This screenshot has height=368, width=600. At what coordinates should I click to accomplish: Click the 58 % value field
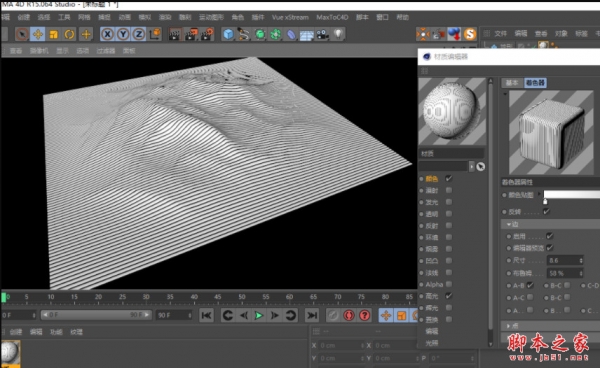click(562, 273)
